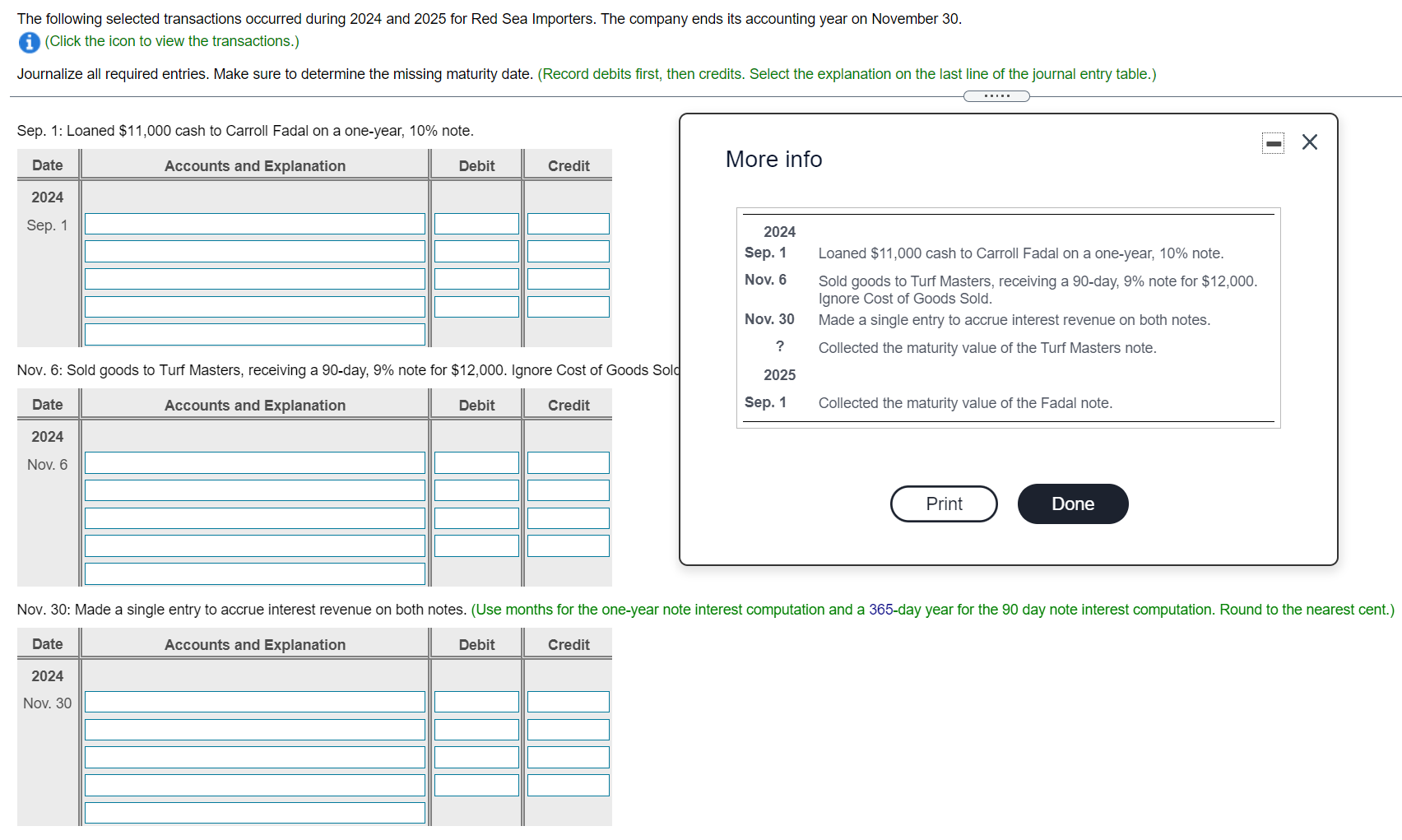Click 'Collected the maturity value of the Turf Masters note.'
1402x840 pixels.
tap(987, 348)
